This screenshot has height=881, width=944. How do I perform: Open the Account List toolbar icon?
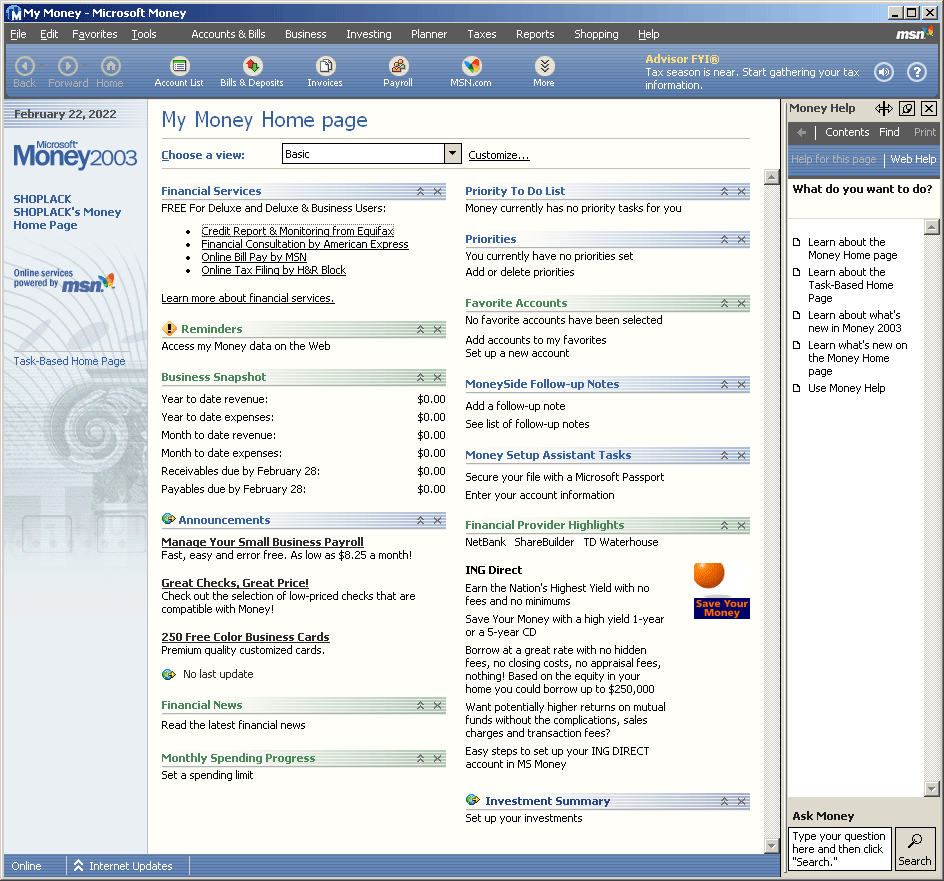[x=179, y=72]
